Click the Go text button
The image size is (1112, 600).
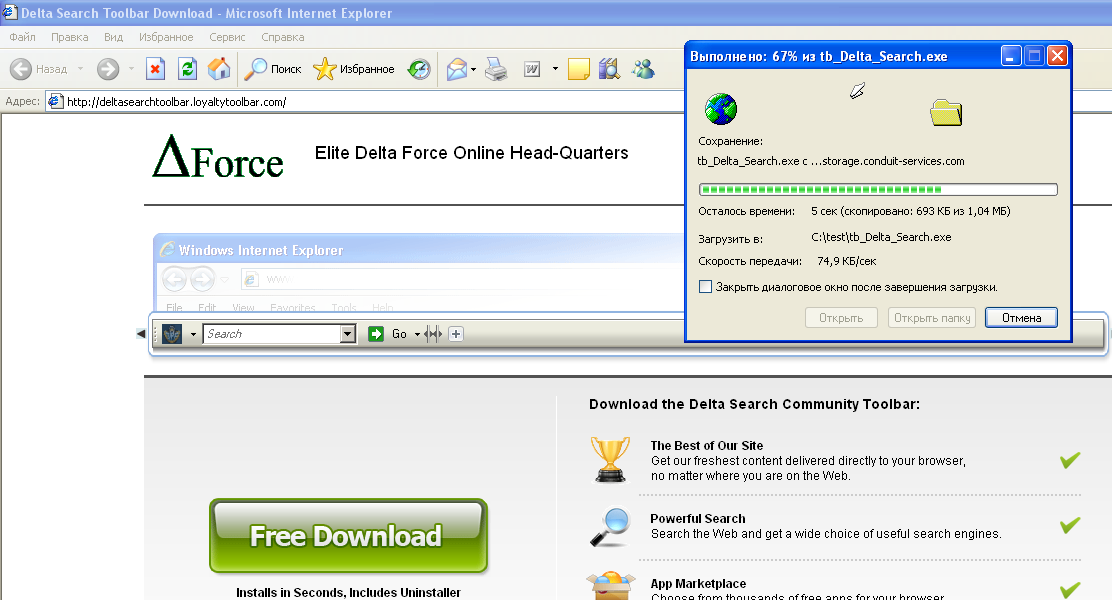[399, 333]
